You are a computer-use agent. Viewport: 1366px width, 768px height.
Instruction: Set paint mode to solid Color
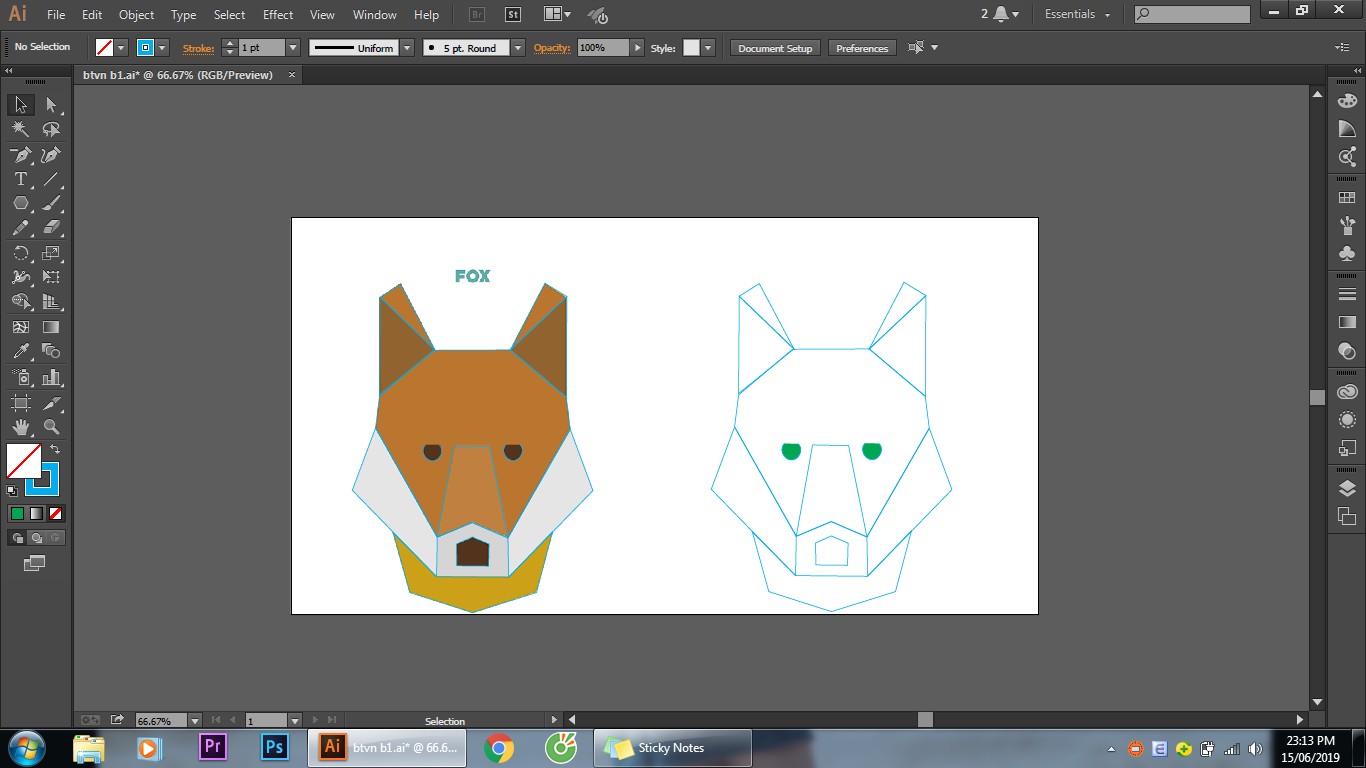coord(17,513)
